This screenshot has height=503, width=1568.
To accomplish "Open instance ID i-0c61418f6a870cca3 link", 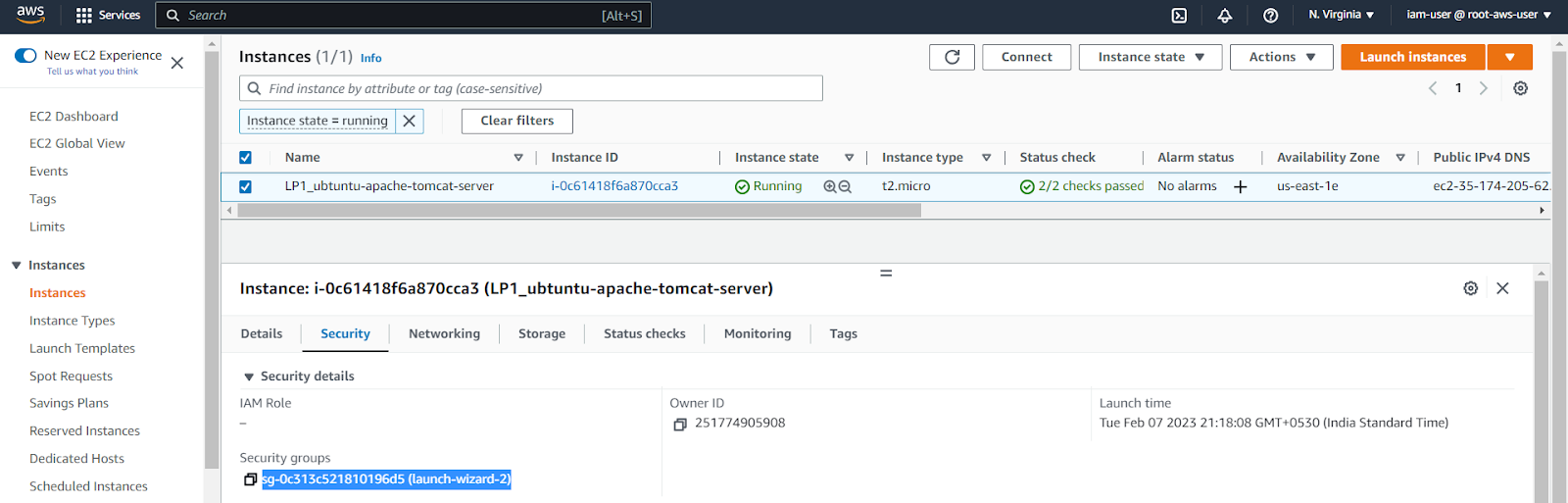I will coord(614,186).
